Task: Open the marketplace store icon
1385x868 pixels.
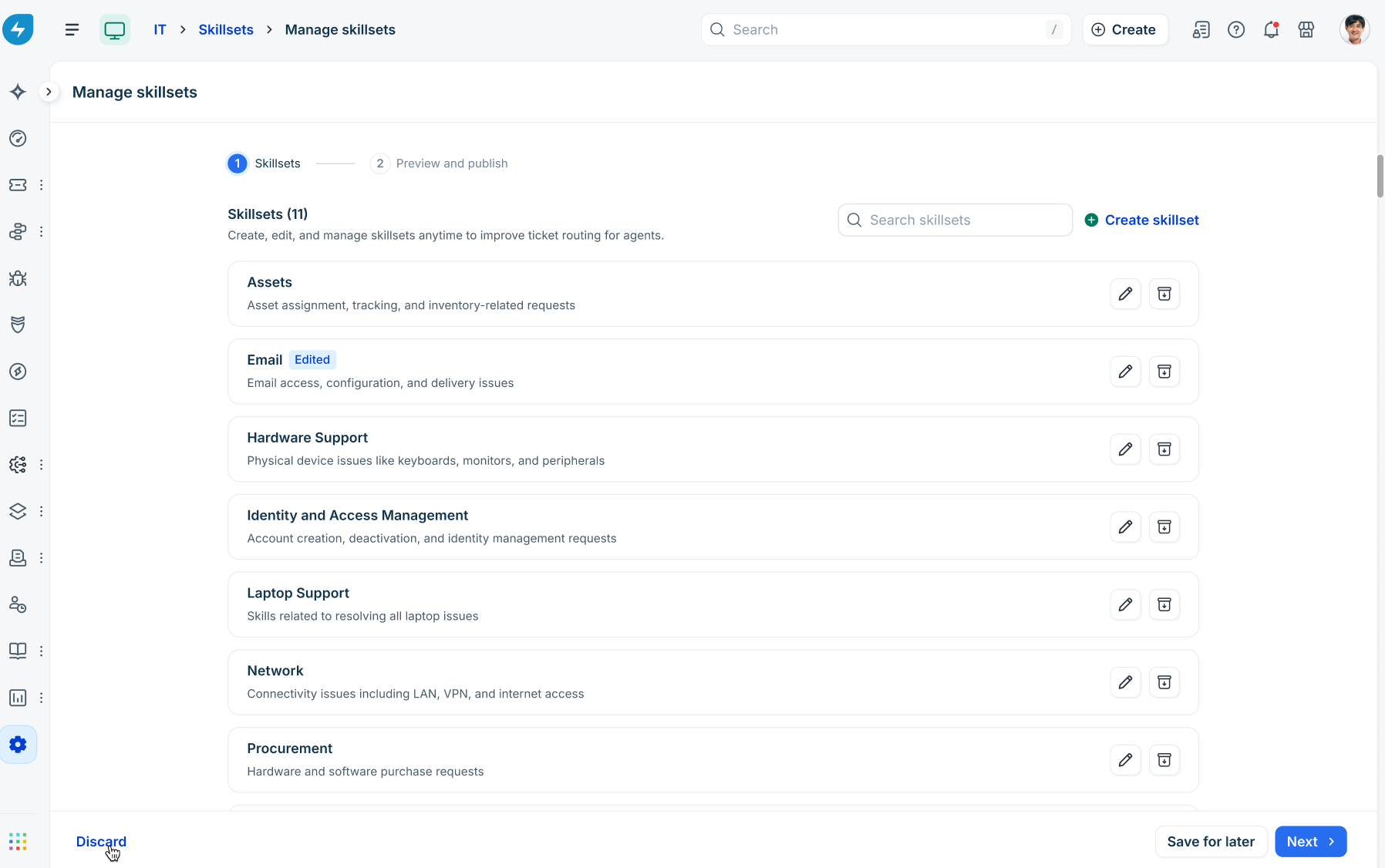Action: (1306, 29)
